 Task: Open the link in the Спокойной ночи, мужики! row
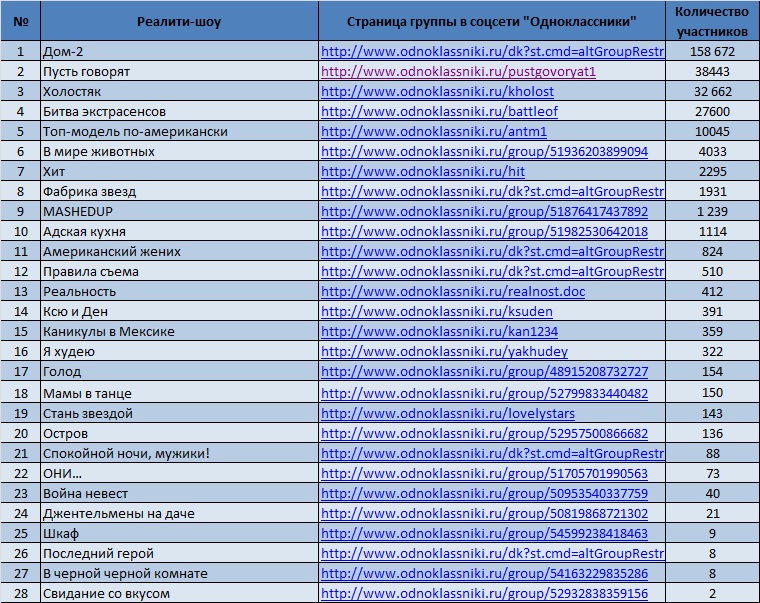(492, 454)
